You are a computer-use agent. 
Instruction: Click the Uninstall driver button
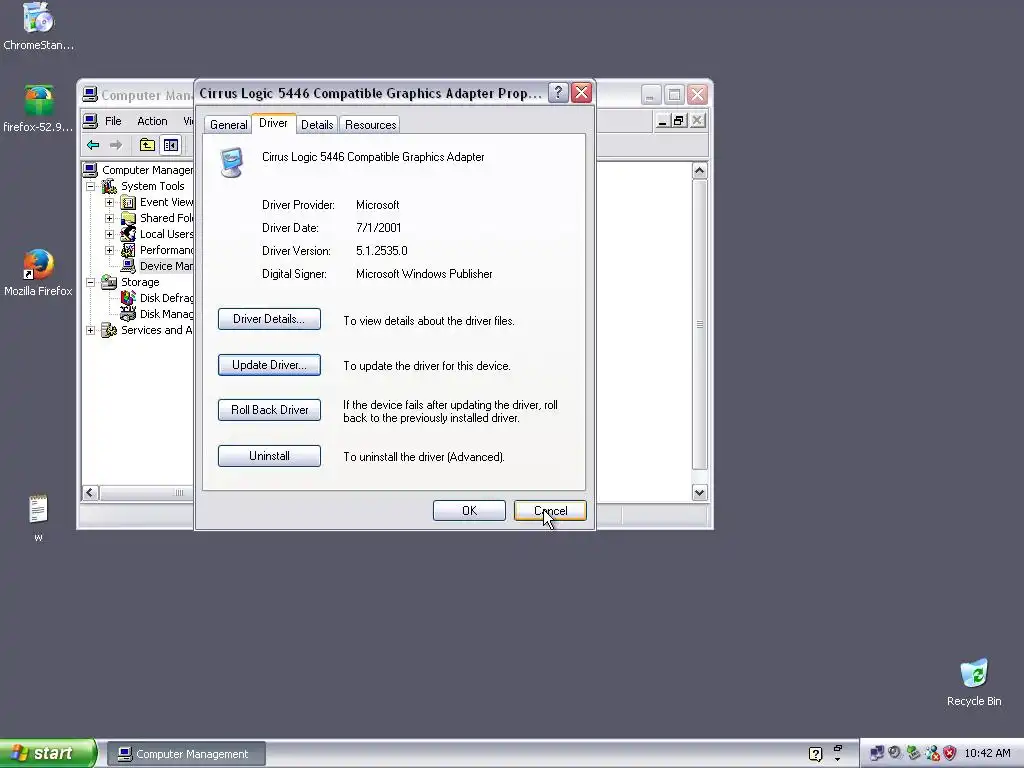(269, 456)
